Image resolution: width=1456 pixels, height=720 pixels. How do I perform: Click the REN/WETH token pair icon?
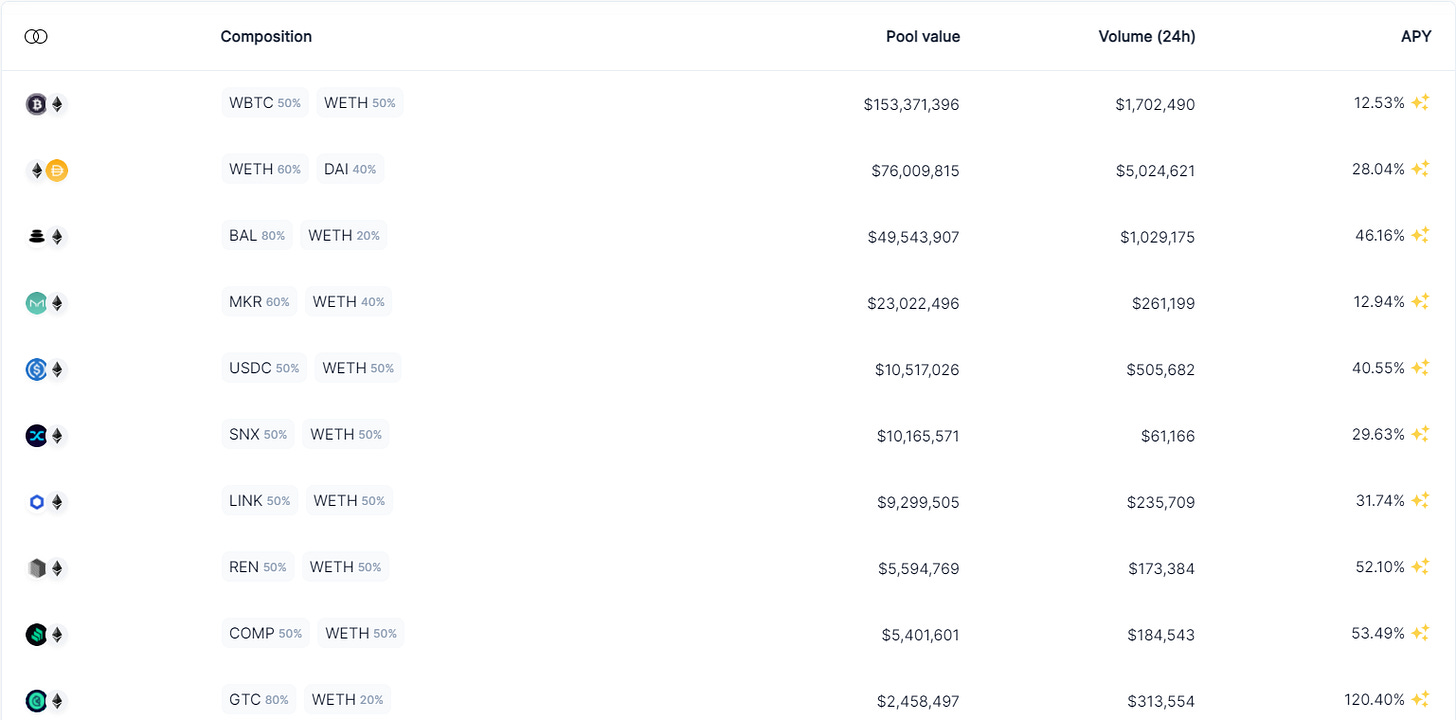(x=46, y=568)
